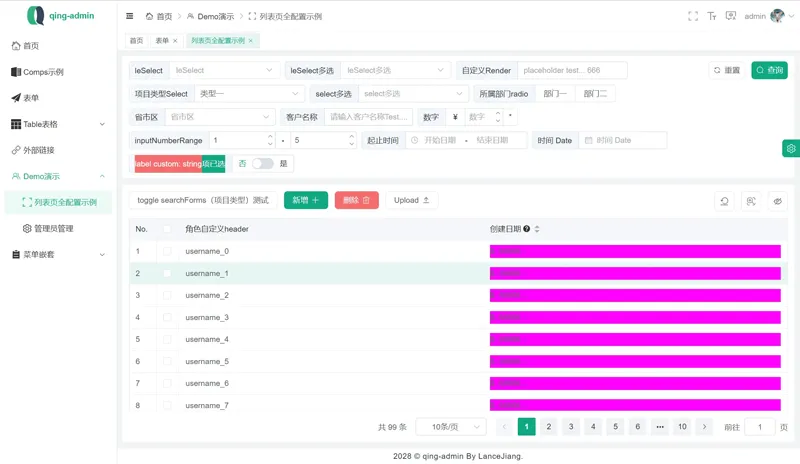This screenshot has width=800, height=464.
Task: Click the sort icon beside 创建日期
Action: coord(537,229)
